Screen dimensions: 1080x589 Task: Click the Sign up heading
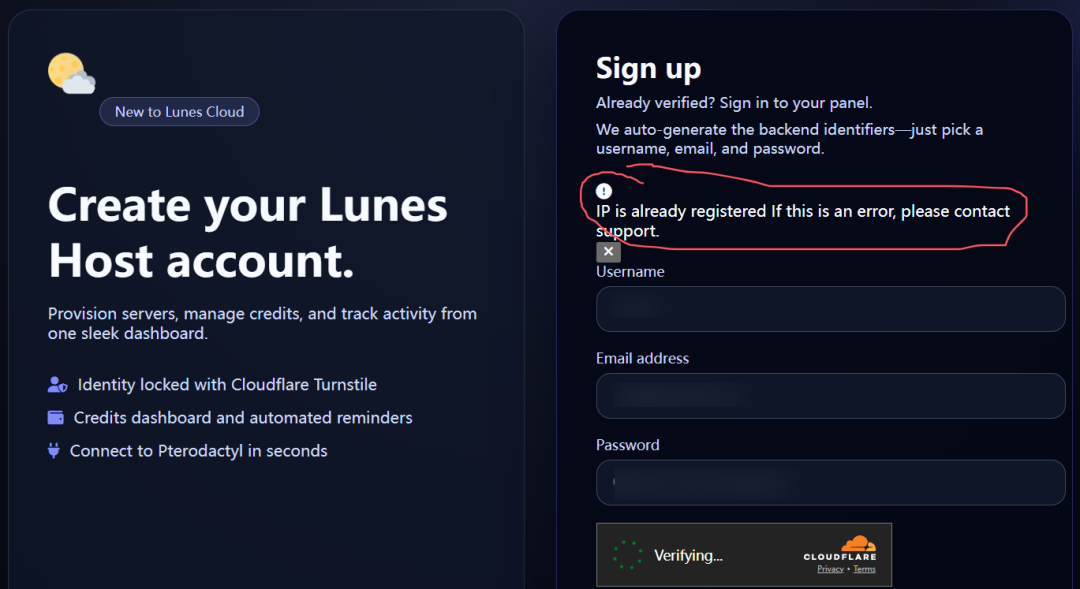coord(648,68)
